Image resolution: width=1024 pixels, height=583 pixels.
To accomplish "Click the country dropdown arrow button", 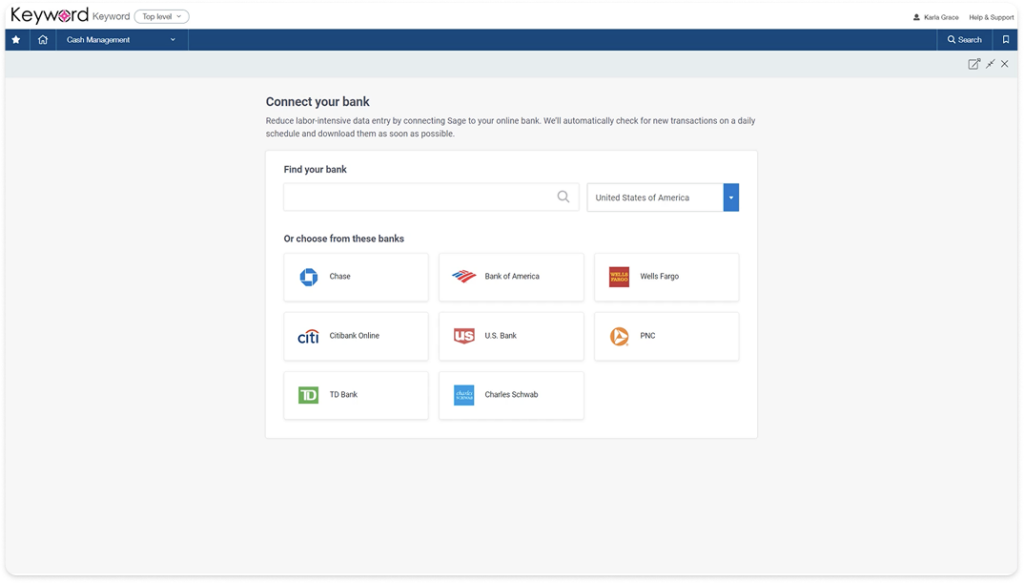I will (x=731, y=197).
